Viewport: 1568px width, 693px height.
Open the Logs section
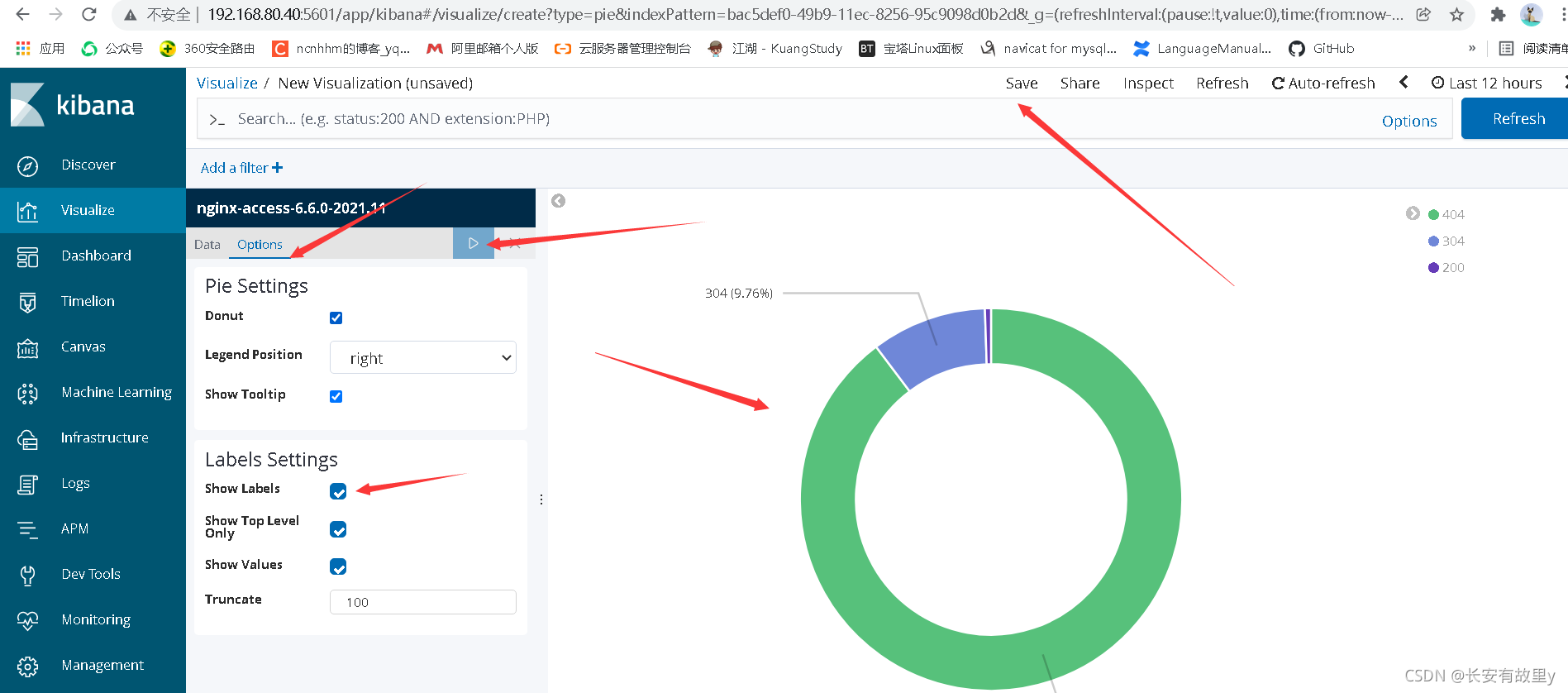(x=75, y=483)
